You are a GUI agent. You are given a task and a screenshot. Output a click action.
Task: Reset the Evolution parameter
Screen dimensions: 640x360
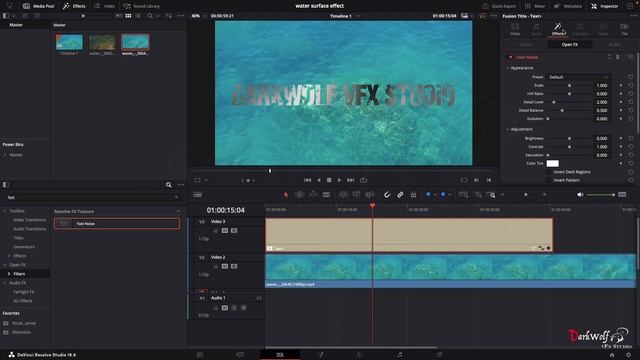pyautogui.click(x=631, y=119)
